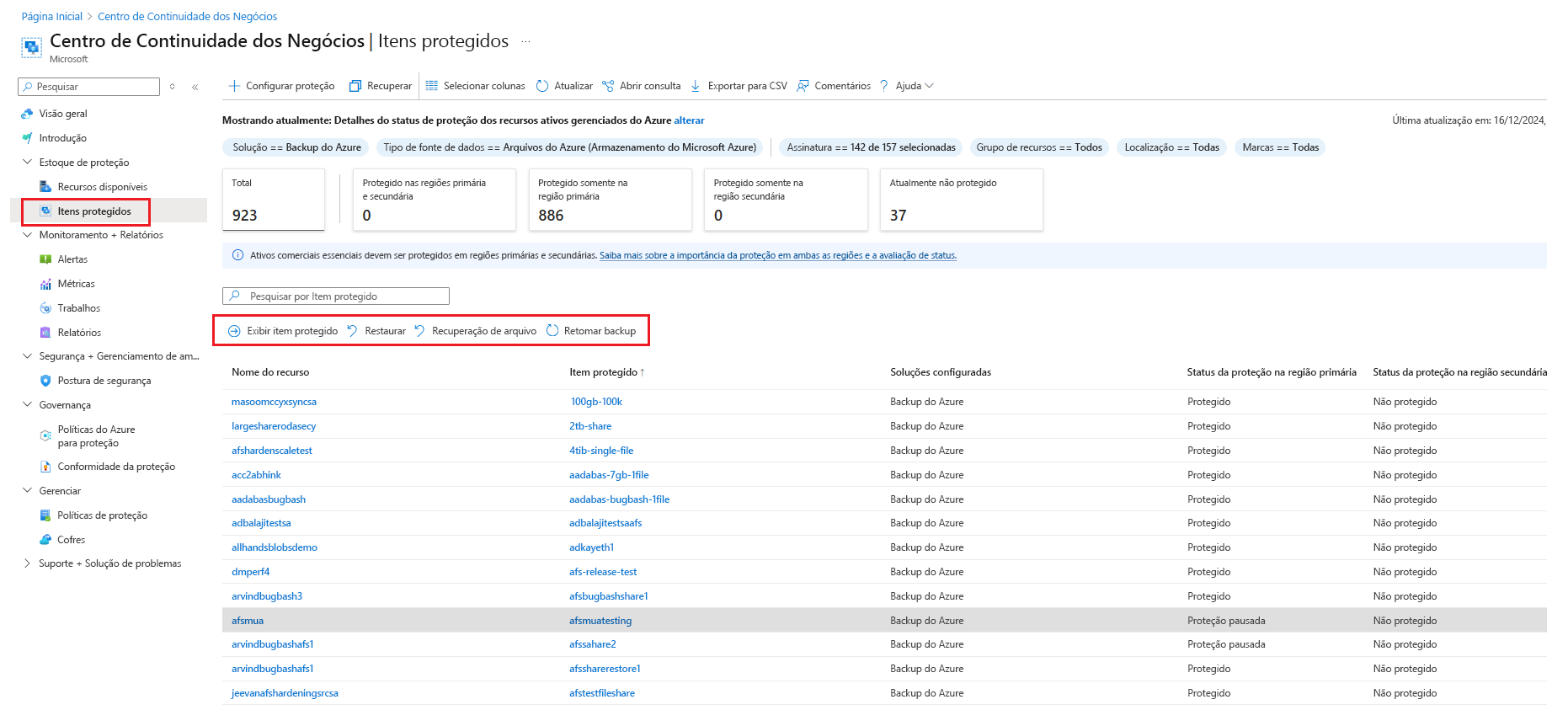Open the Visão geral menu item

point(63,114)
